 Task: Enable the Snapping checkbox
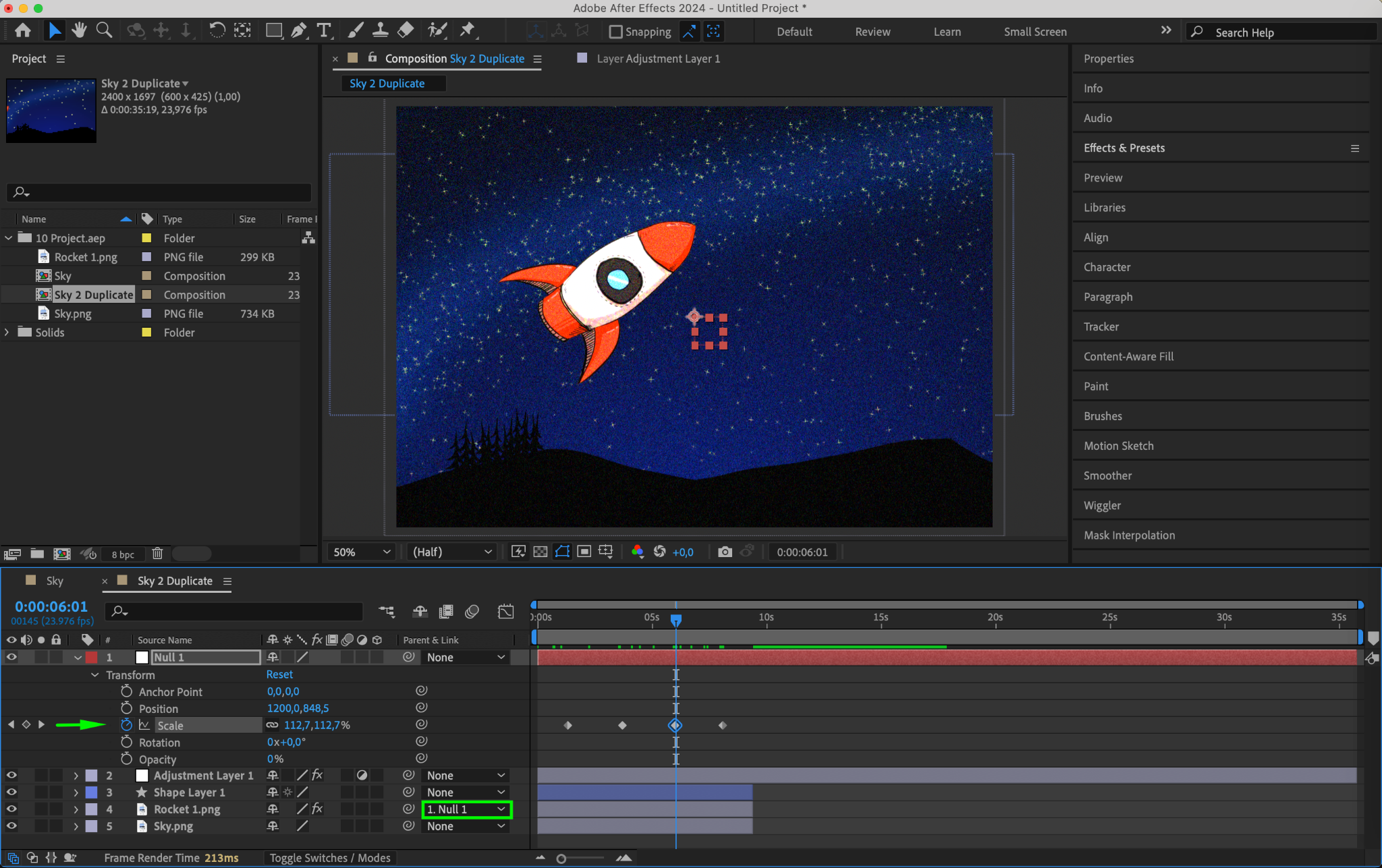pyautogui.click(x=615, y=32)
